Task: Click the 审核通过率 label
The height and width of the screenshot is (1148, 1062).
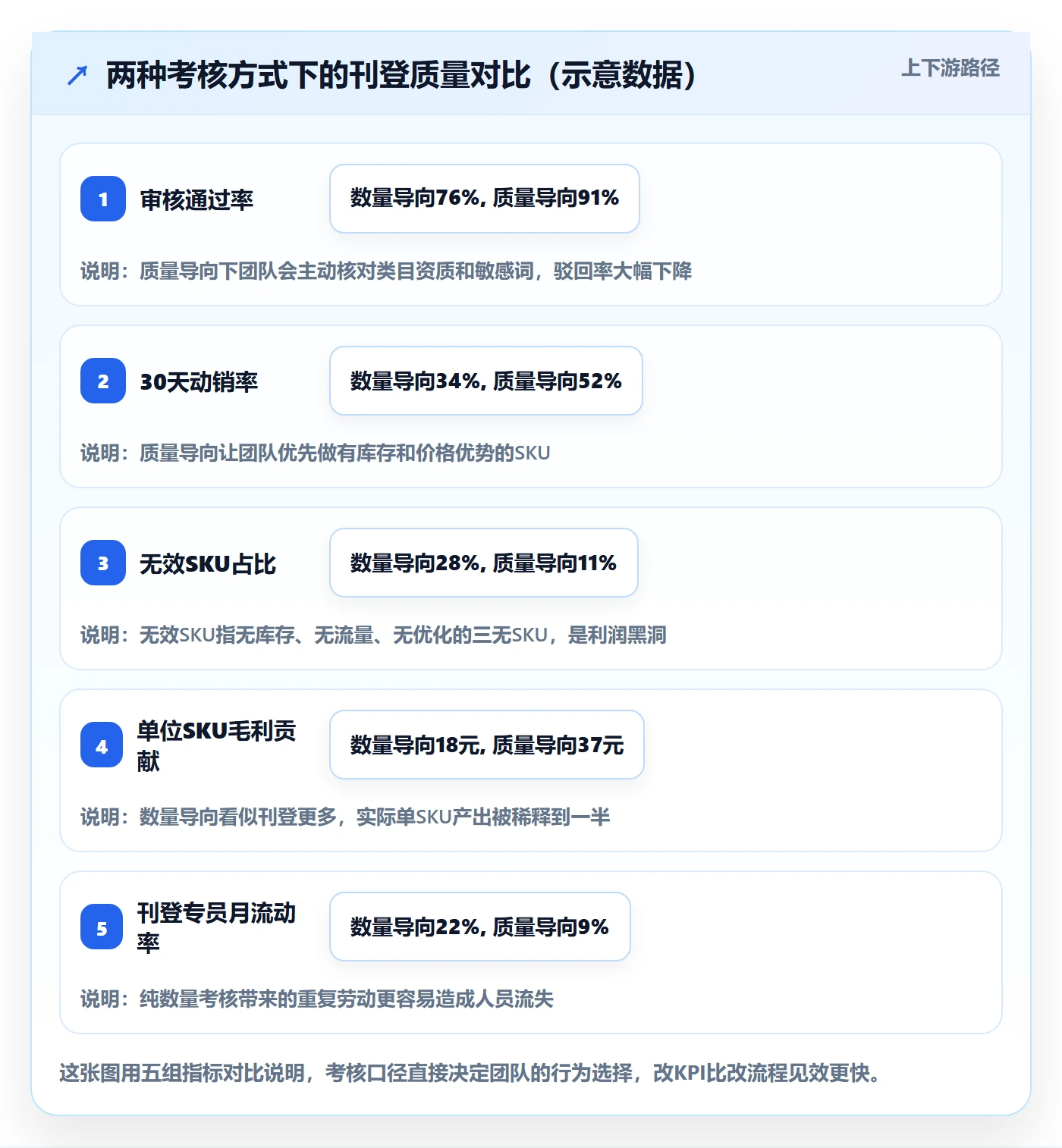Action: tap(196, 199)
